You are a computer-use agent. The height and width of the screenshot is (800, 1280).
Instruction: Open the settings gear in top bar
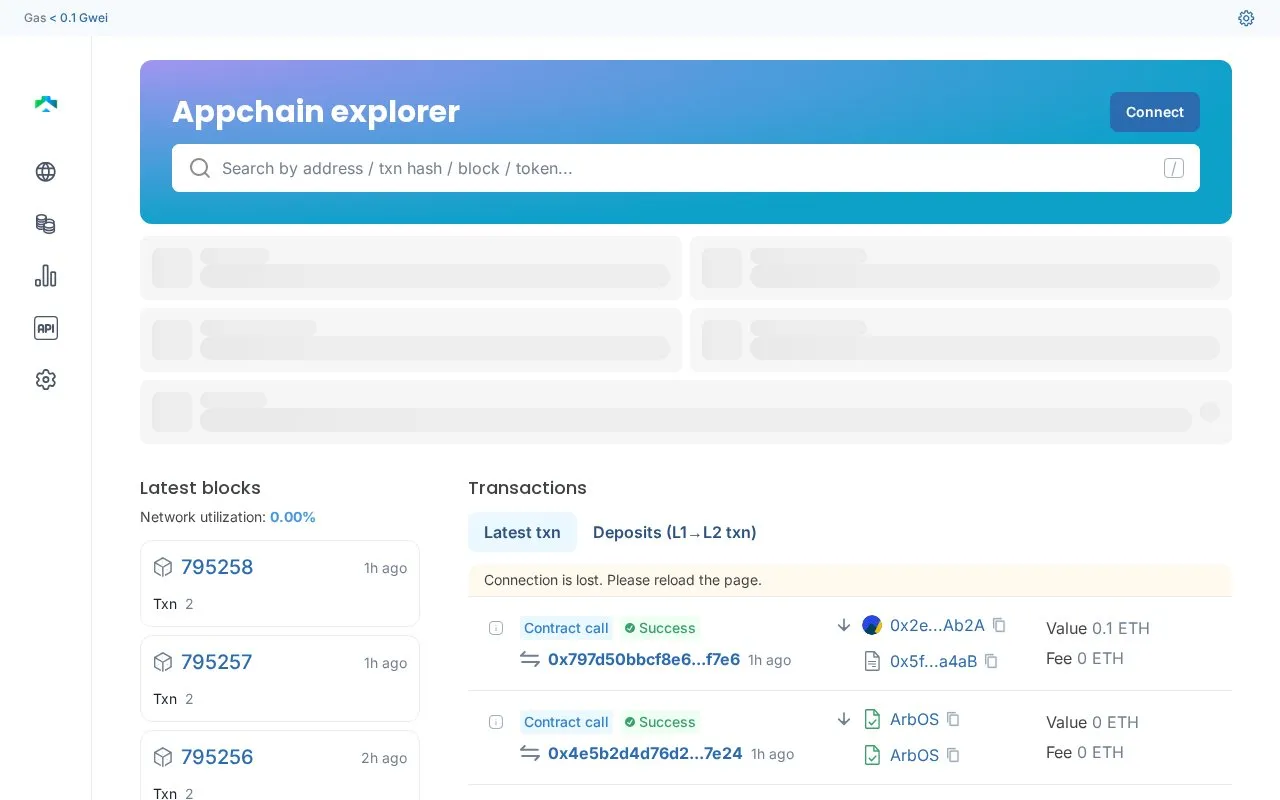tap(1246, 18)
